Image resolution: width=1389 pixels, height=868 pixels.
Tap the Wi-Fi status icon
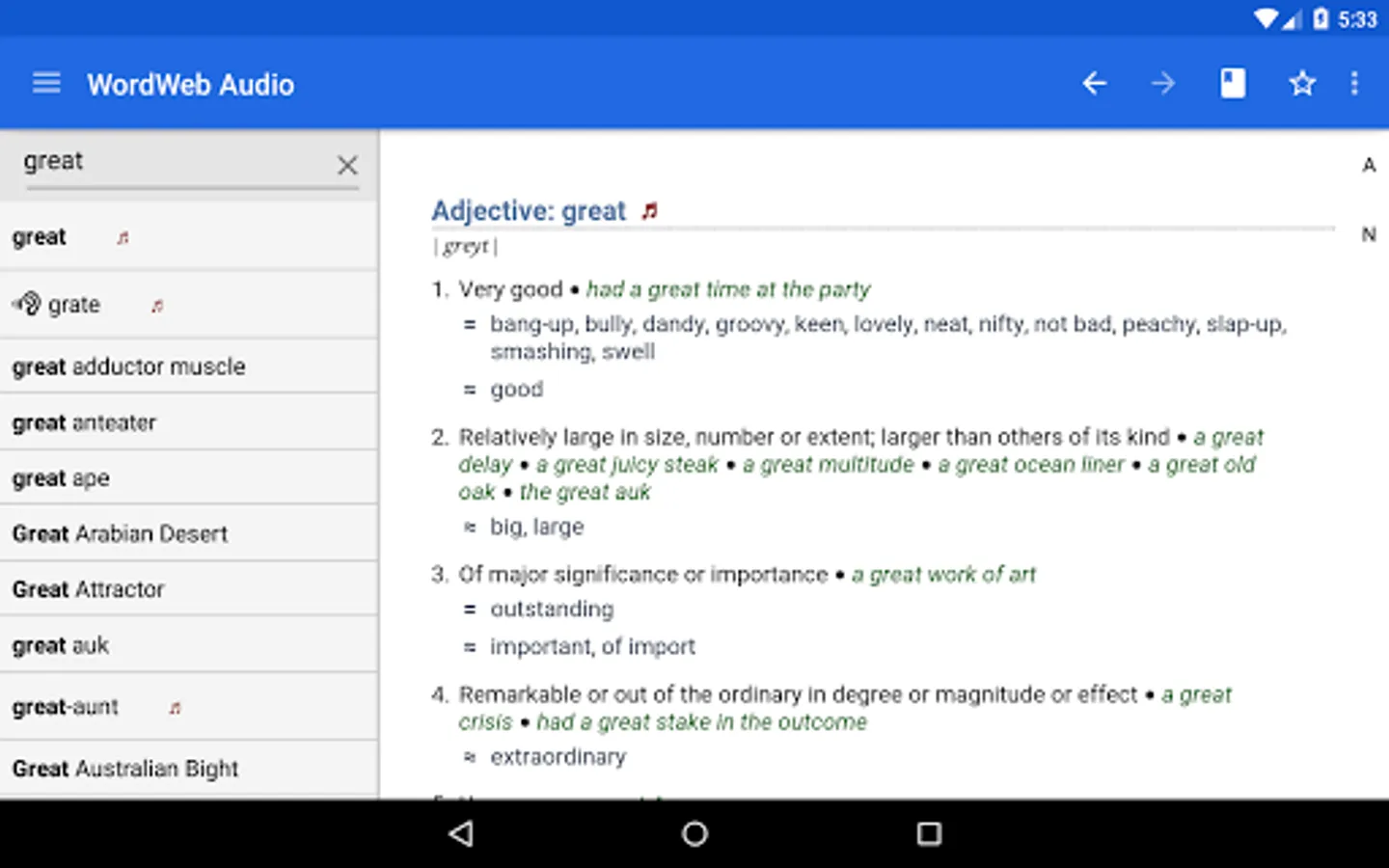(1265, 18)
